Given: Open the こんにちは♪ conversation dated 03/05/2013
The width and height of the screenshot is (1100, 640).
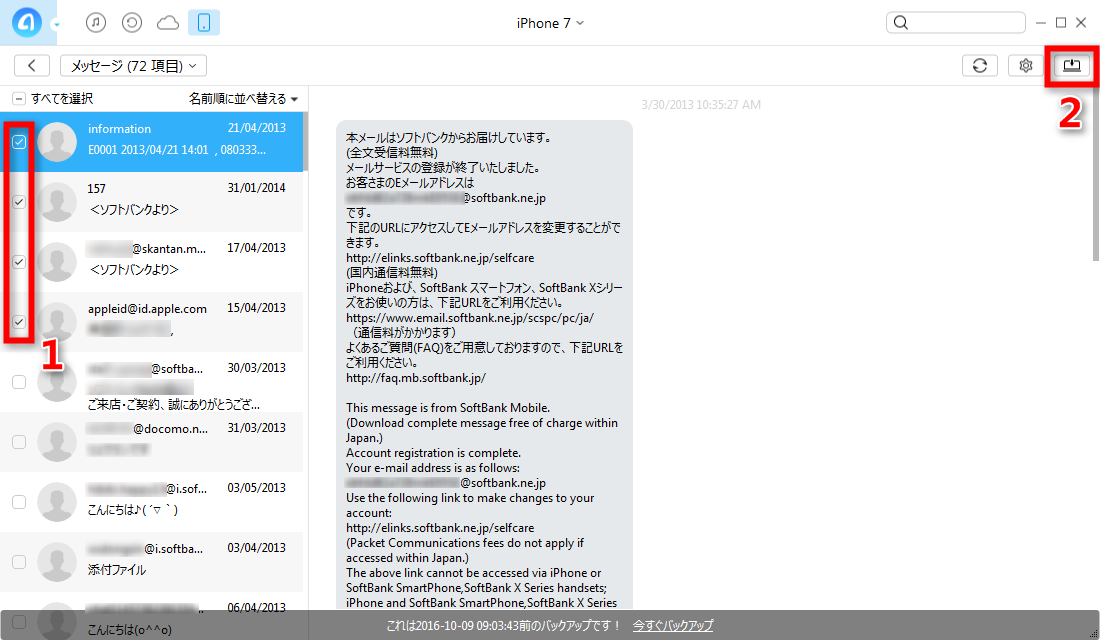Looking at the screenshot, I should (x=152, y=502).
